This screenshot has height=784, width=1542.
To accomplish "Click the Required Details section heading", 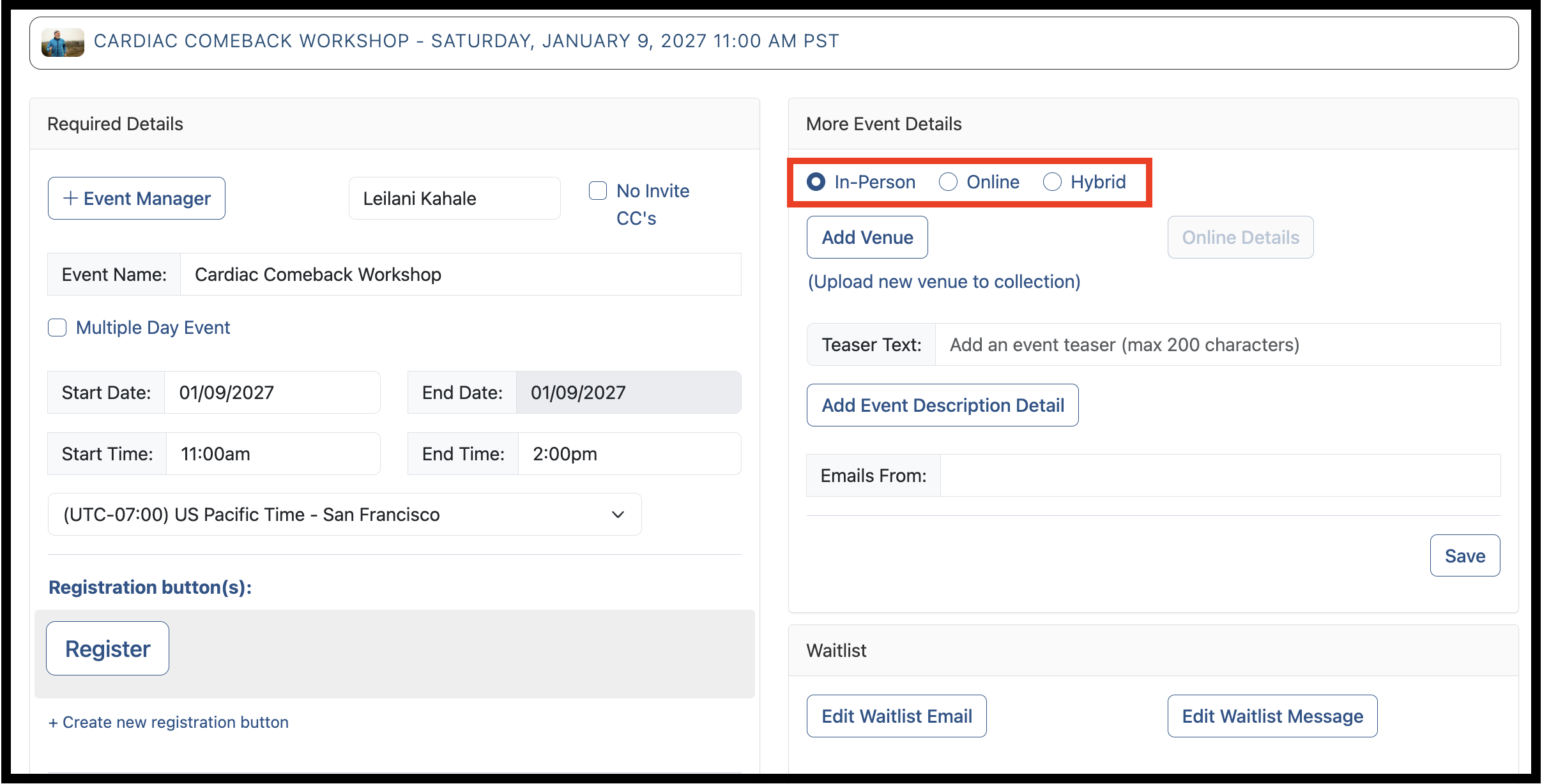I will coord(115,124).
